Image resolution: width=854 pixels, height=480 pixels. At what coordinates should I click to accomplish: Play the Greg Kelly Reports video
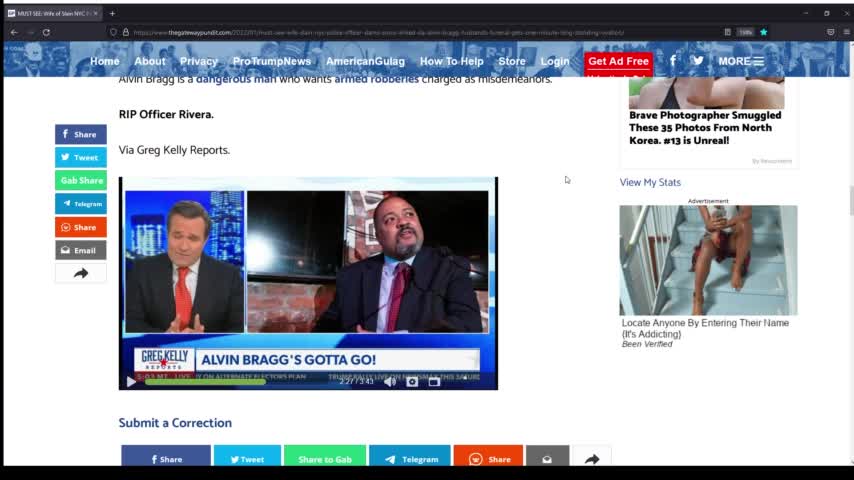(x=131, y=382)
